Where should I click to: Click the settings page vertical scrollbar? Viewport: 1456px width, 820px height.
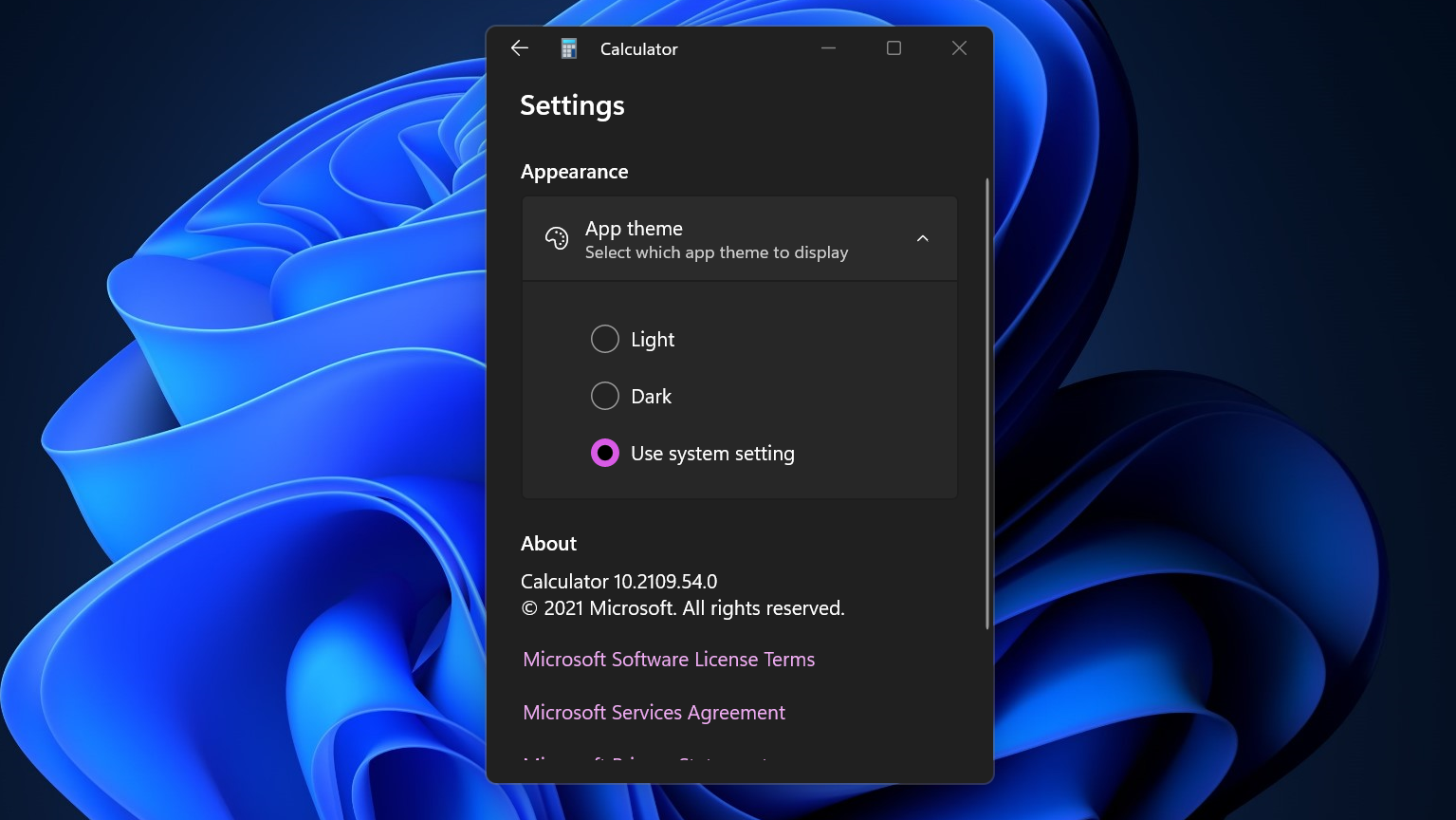(x=987, y=403)
